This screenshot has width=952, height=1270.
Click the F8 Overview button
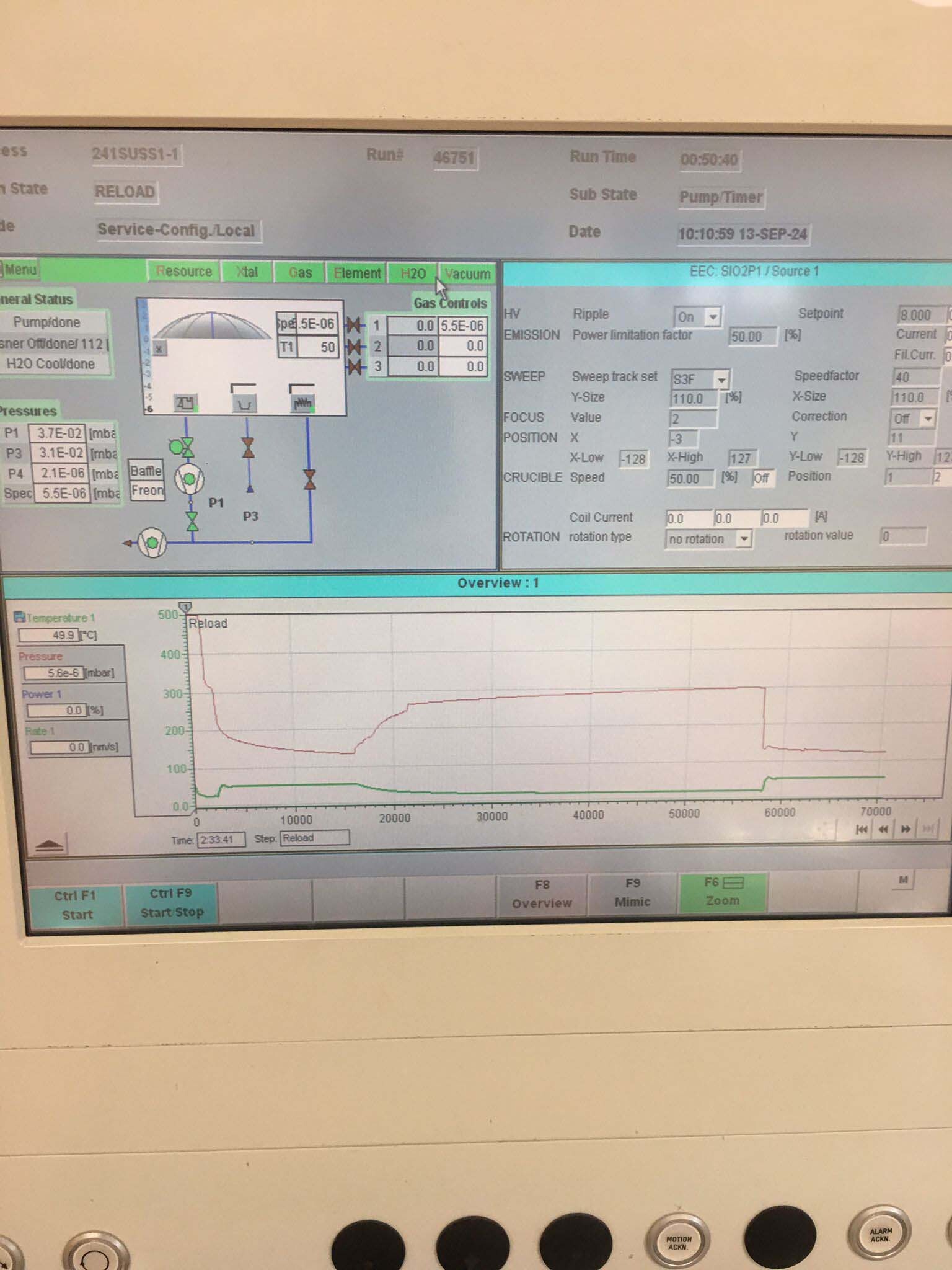point(542,894)
